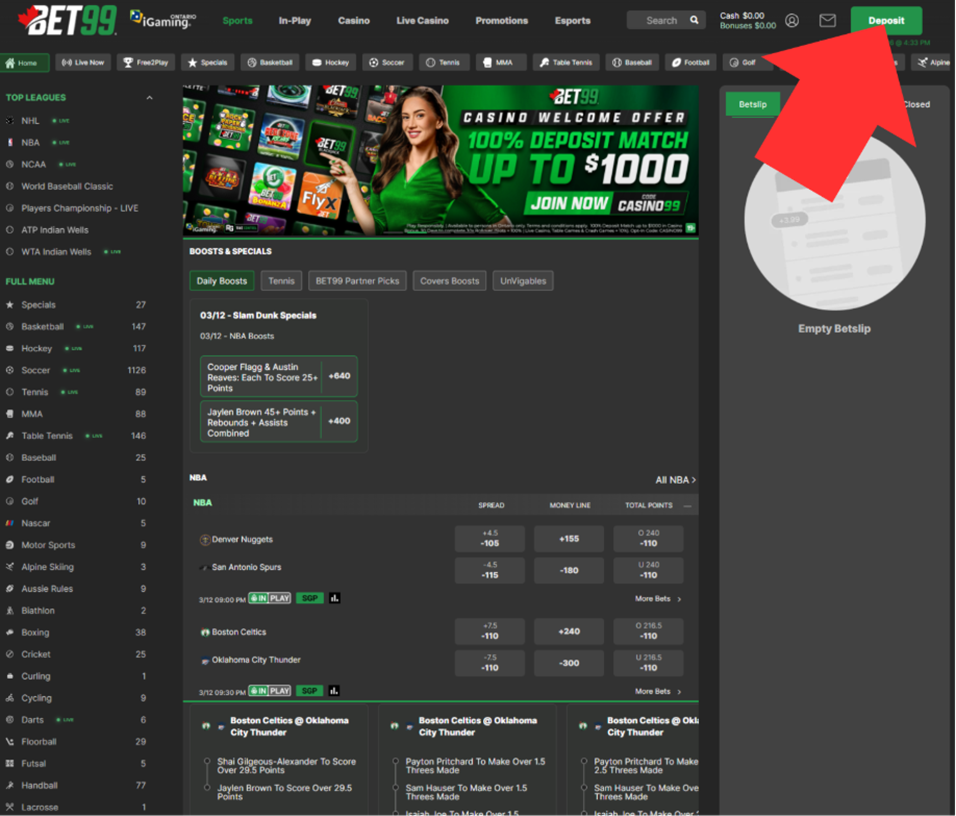Collapse the NBA odds table
This screenshot has height=816, width=956.
click(687, 506)
